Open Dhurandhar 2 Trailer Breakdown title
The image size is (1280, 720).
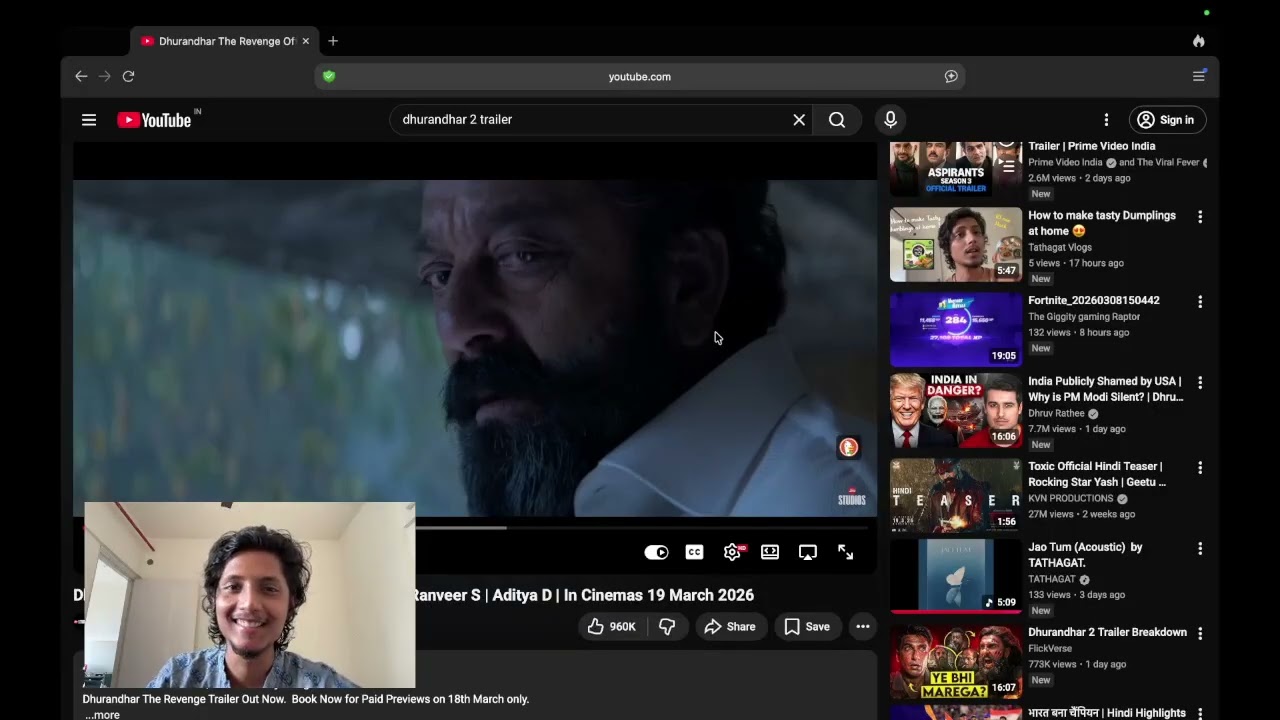pos(1107,633)
